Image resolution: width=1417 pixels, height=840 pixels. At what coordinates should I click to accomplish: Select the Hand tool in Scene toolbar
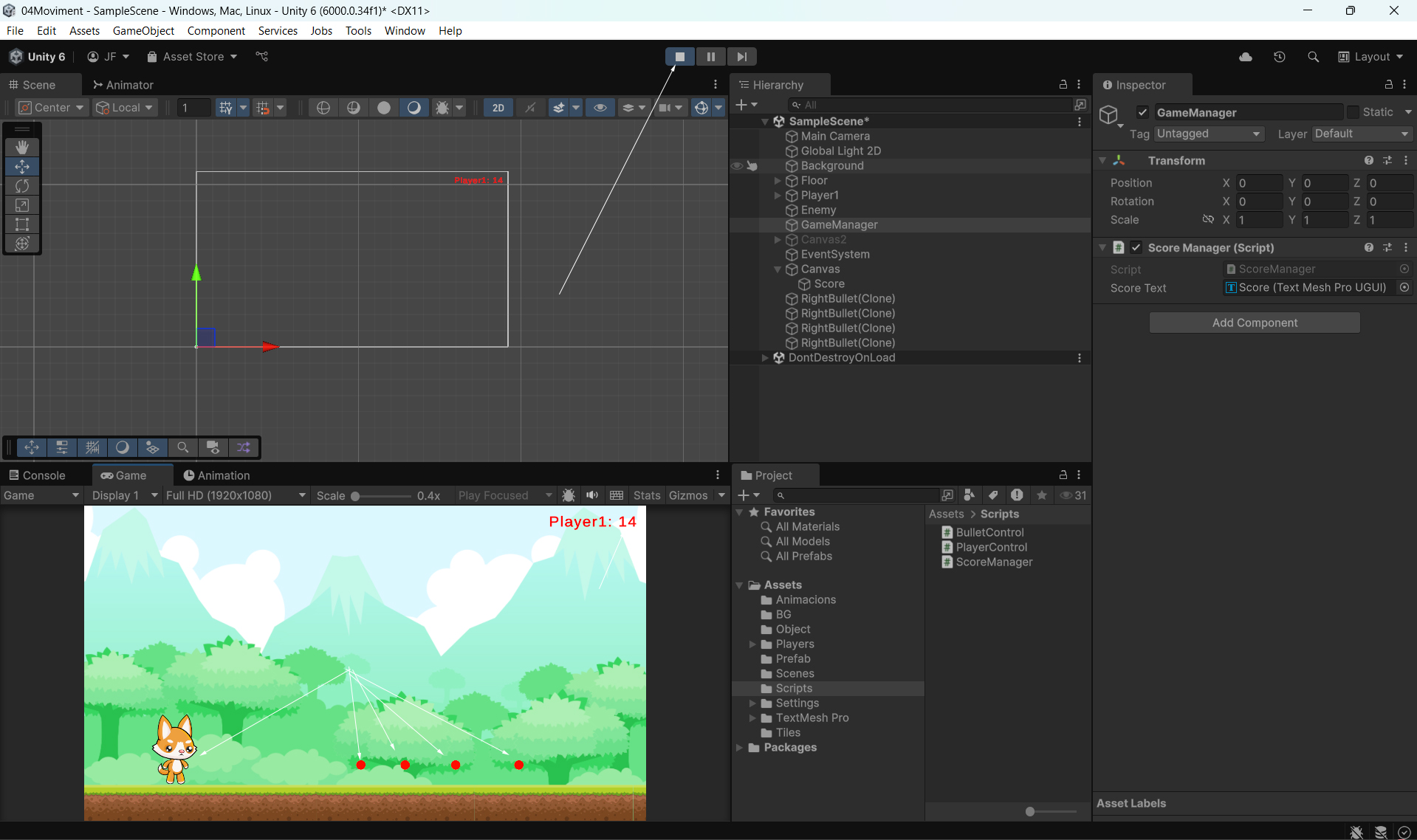point(22,148)
